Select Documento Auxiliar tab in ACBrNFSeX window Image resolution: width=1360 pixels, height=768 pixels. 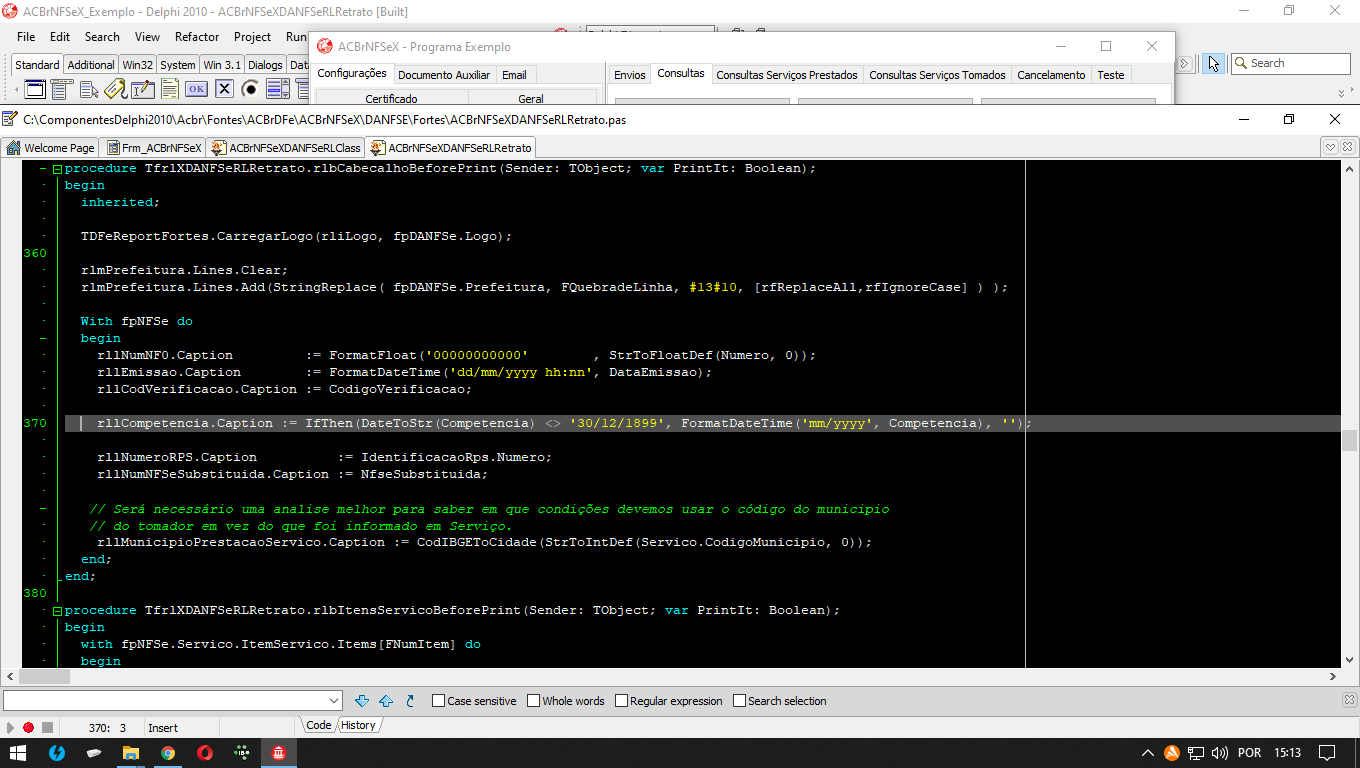click(x=444, y=75)
